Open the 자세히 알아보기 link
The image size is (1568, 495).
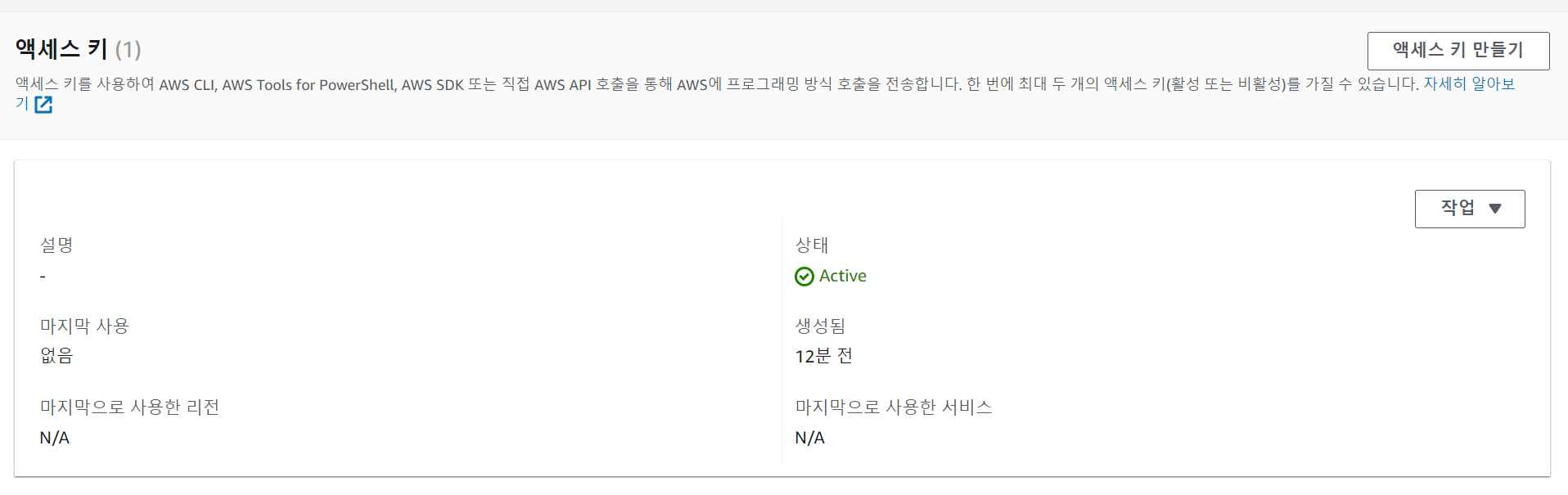pos(1468,83)
